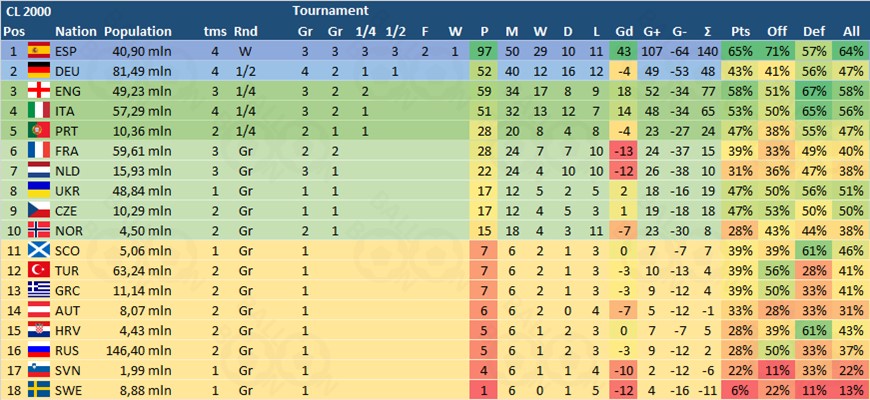This screenshot has width=870, height=400.
Task: Select the England flag icon
Action: 39,92
